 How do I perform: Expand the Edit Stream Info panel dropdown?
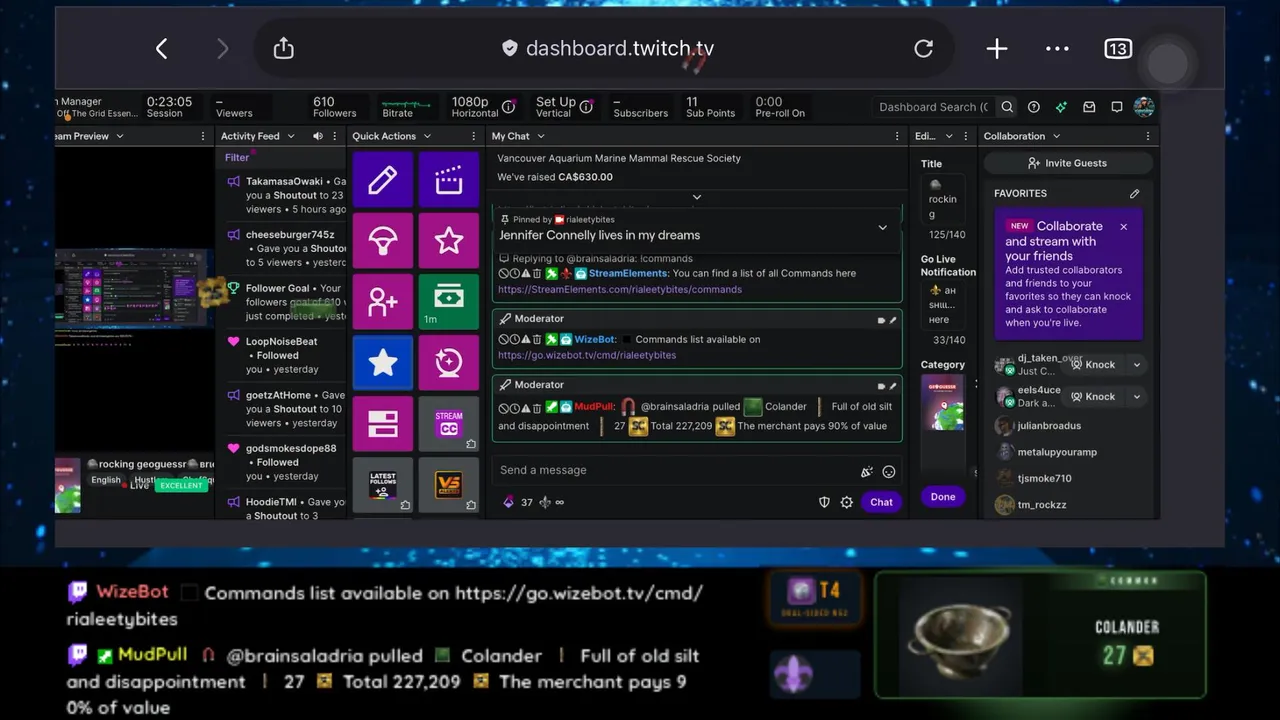(x=947, y=136)
